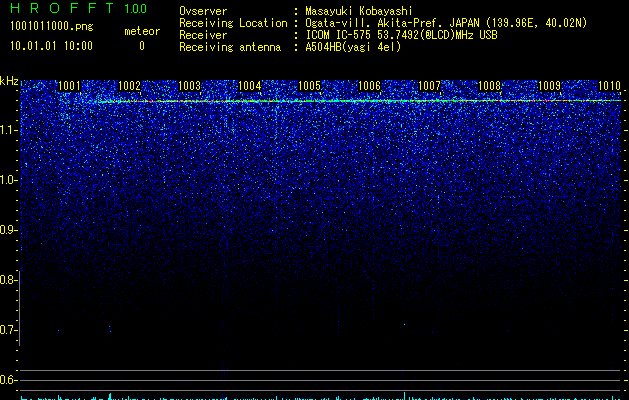
Task: Click the 1.1 kHz axis label
Action: coord(7,130)
